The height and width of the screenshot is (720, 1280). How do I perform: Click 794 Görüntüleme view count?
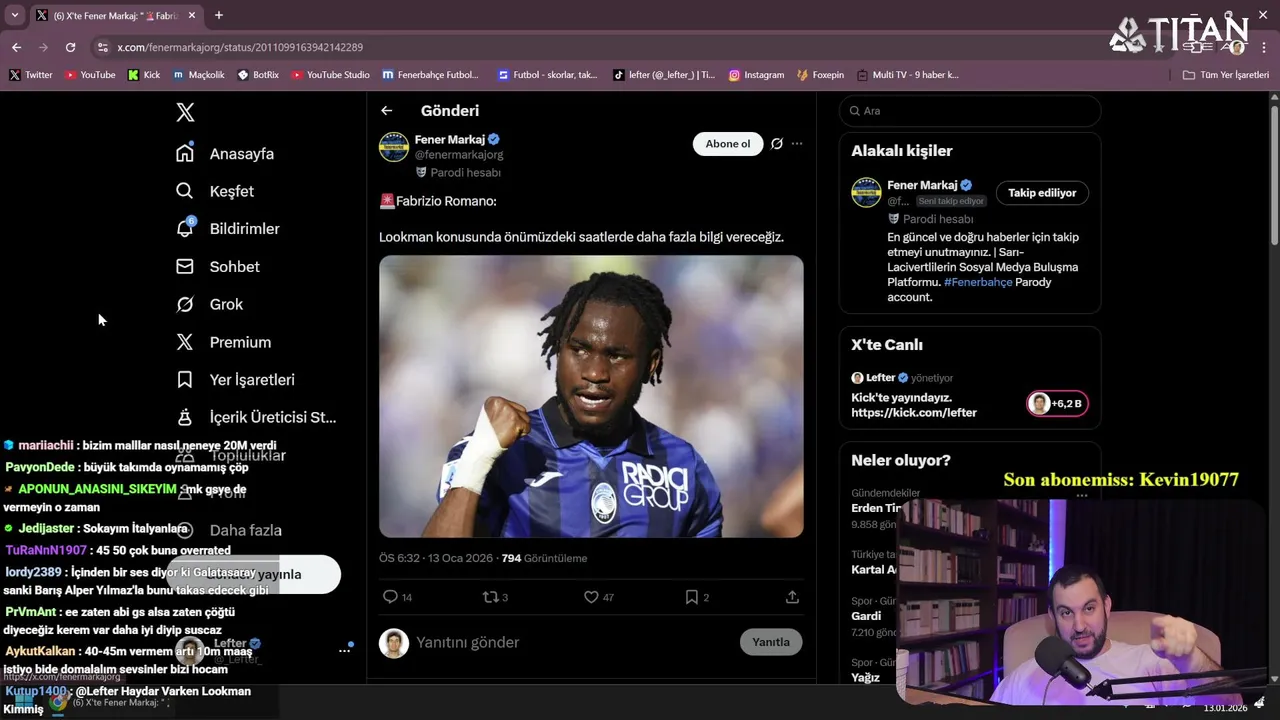(544, 558)
